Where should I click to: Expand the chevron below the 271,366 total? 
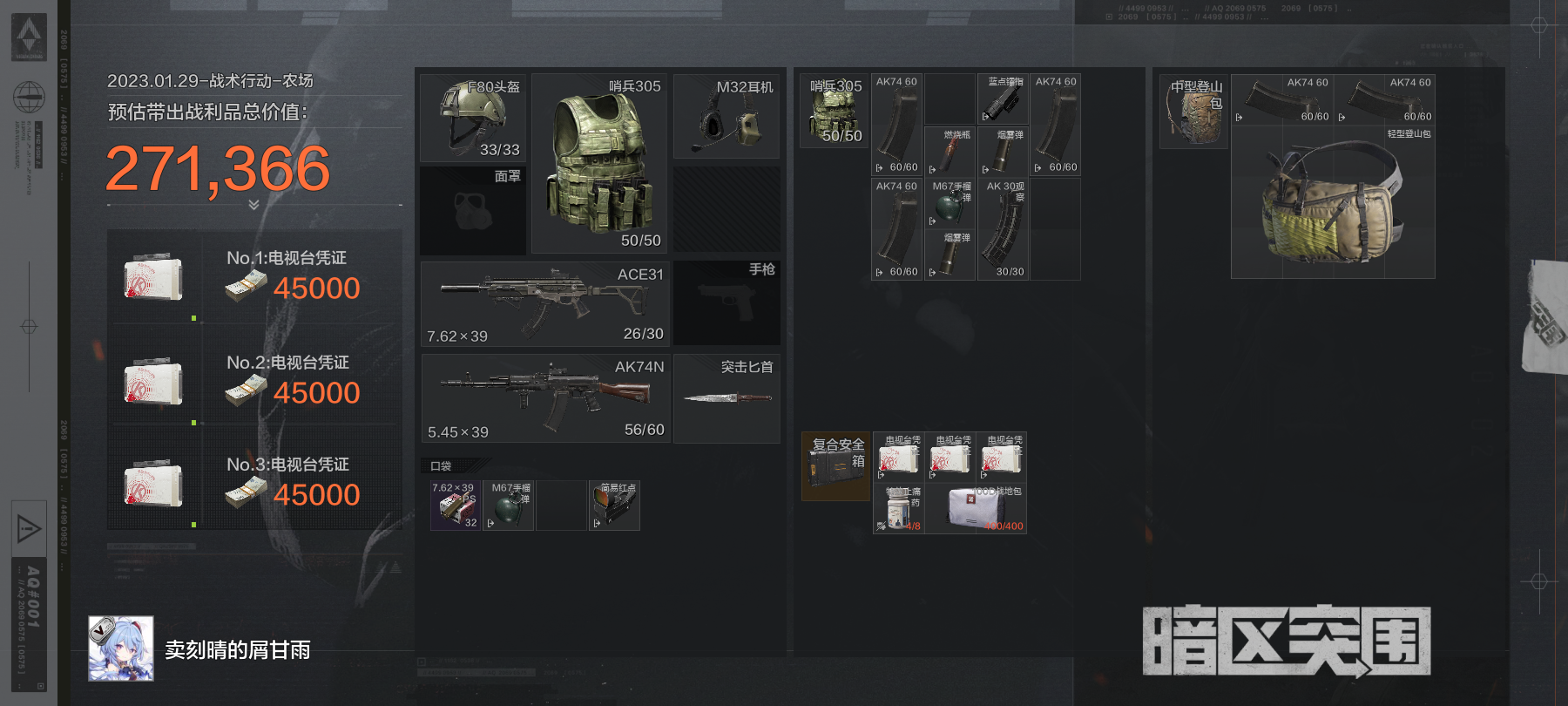pos(253,205)
